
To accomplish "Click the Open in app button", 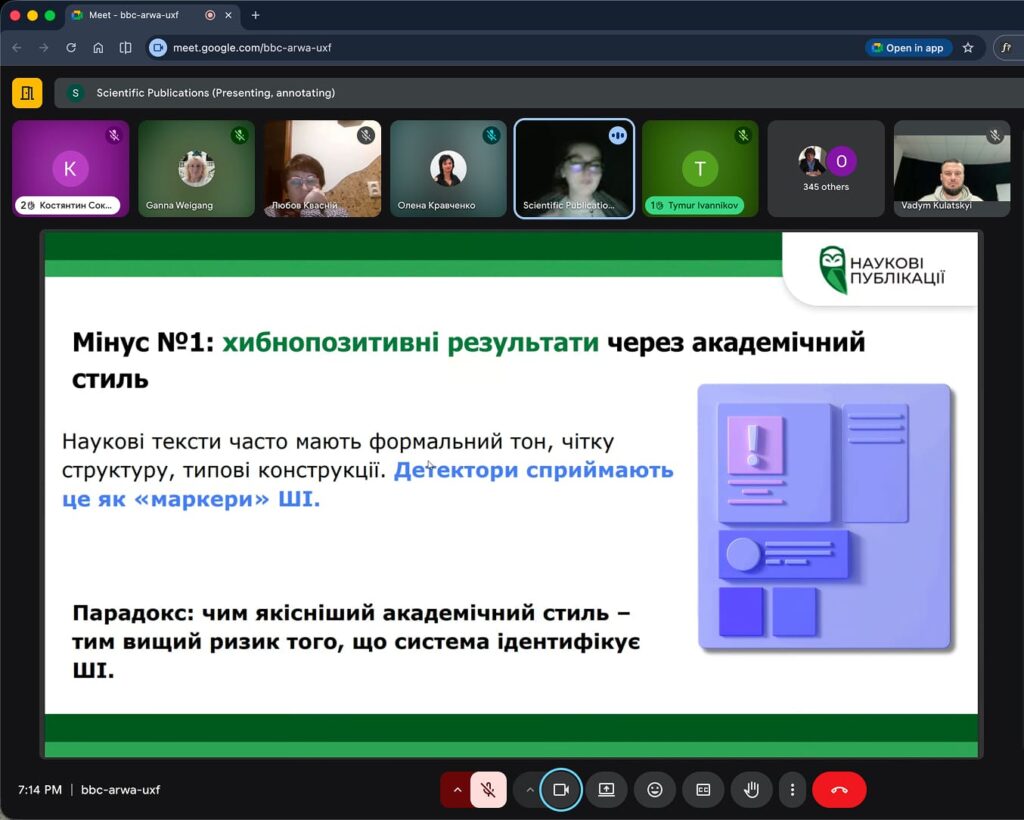I will tap(907, 47).
